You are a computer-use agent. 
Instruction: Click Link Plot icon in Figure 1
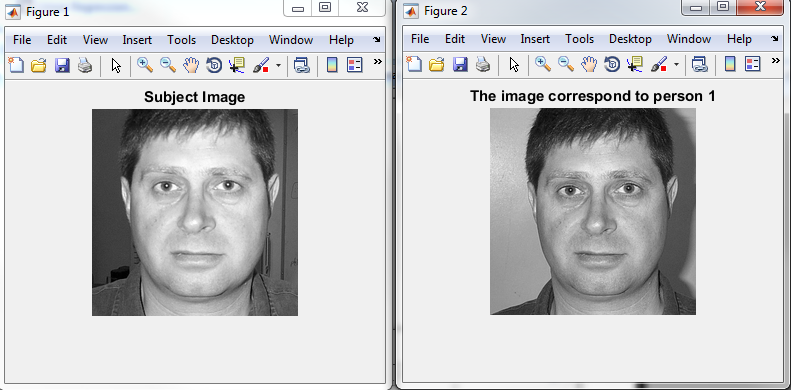pos(301,65)
